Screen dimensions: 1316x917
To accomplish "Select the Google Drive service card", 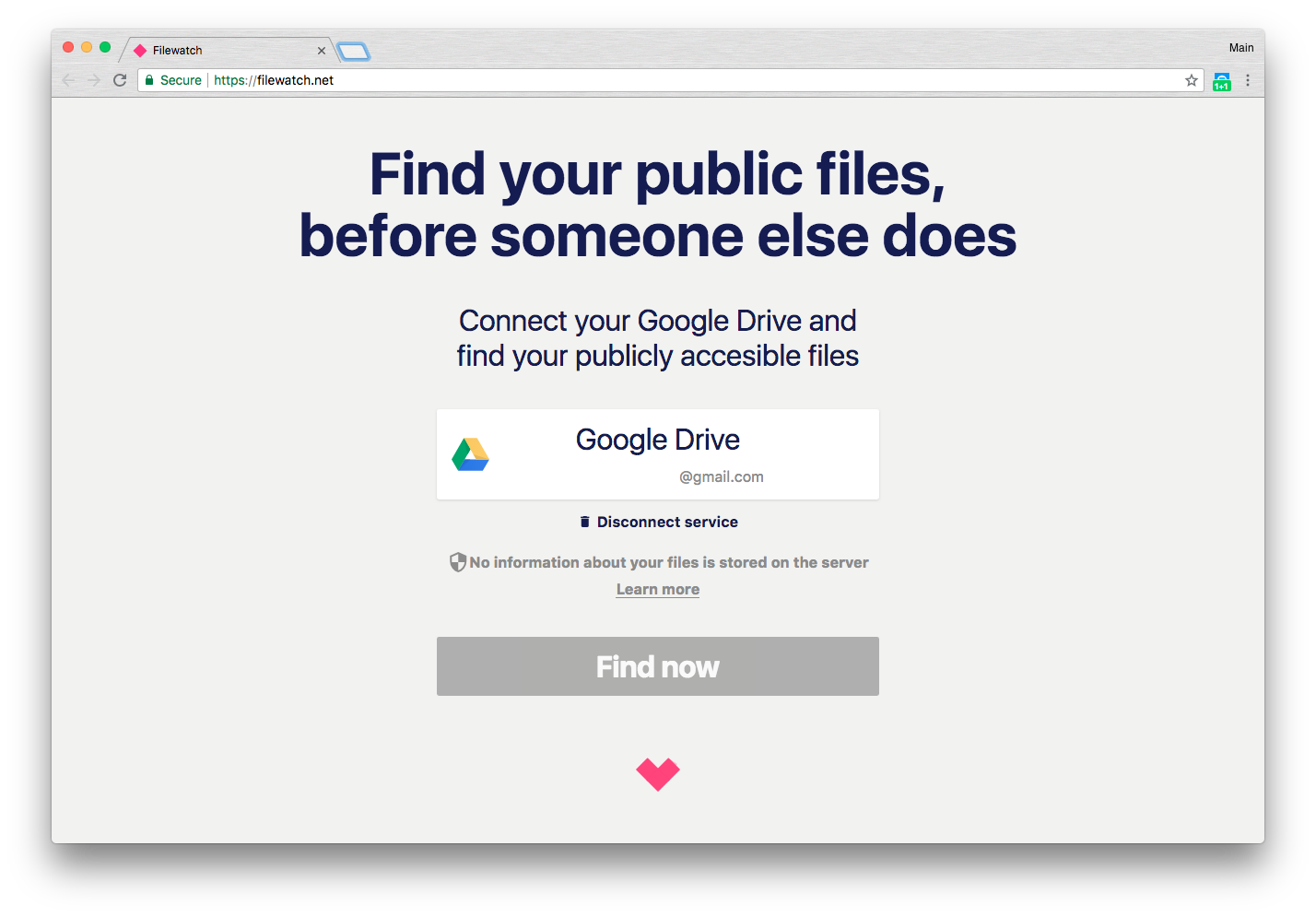I will pos(657,454).
